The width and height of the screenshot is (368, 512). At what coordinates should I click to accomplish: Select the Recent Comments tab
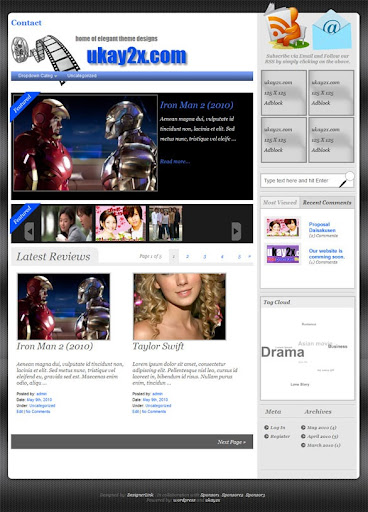point(327,202)
